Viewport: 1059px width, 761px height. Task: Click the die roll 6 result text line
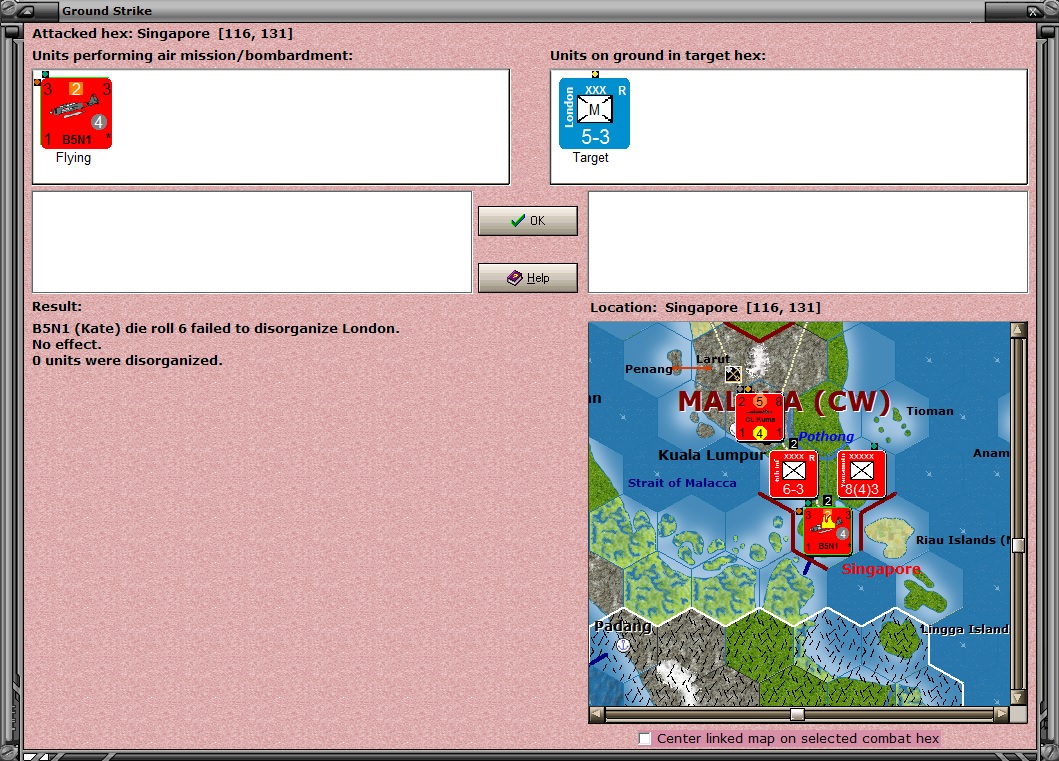pyautogui.click(x=216, y=328)
